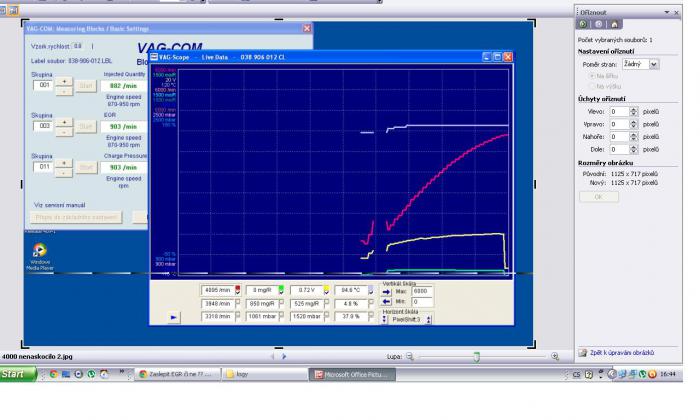Go to the next picture arrow

285,355
